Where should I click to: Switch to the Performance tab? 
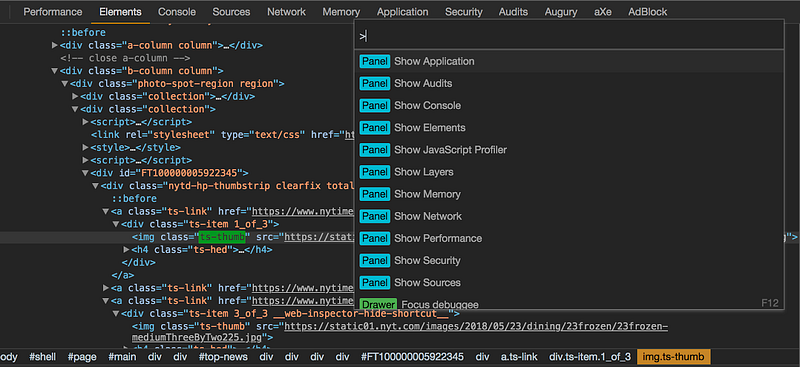point(53,12)
